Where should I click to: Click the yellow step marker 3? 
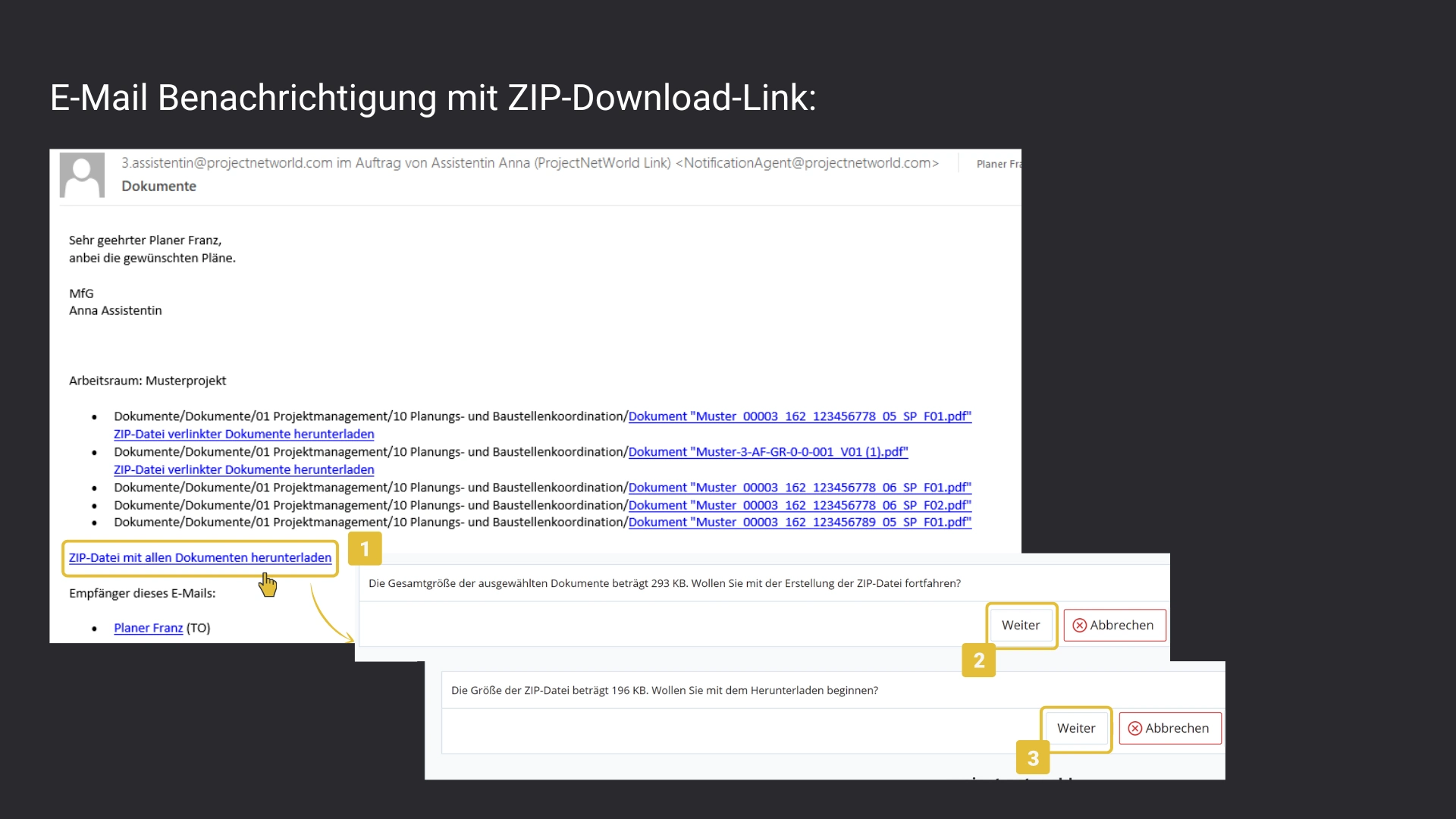click(1033, 758)
